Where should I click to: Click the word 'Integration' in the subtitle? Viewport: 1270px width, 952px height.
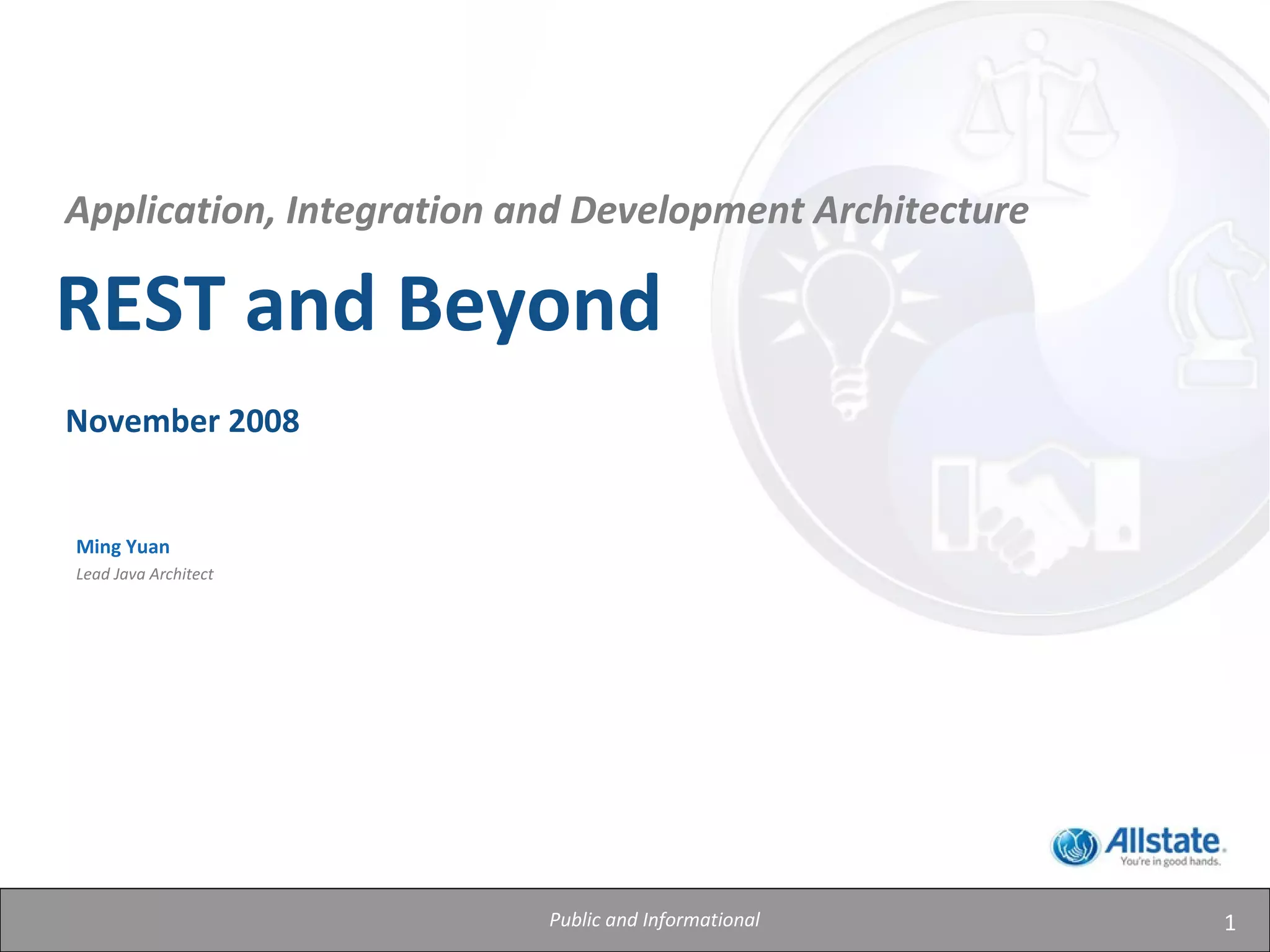coord(384,210)
